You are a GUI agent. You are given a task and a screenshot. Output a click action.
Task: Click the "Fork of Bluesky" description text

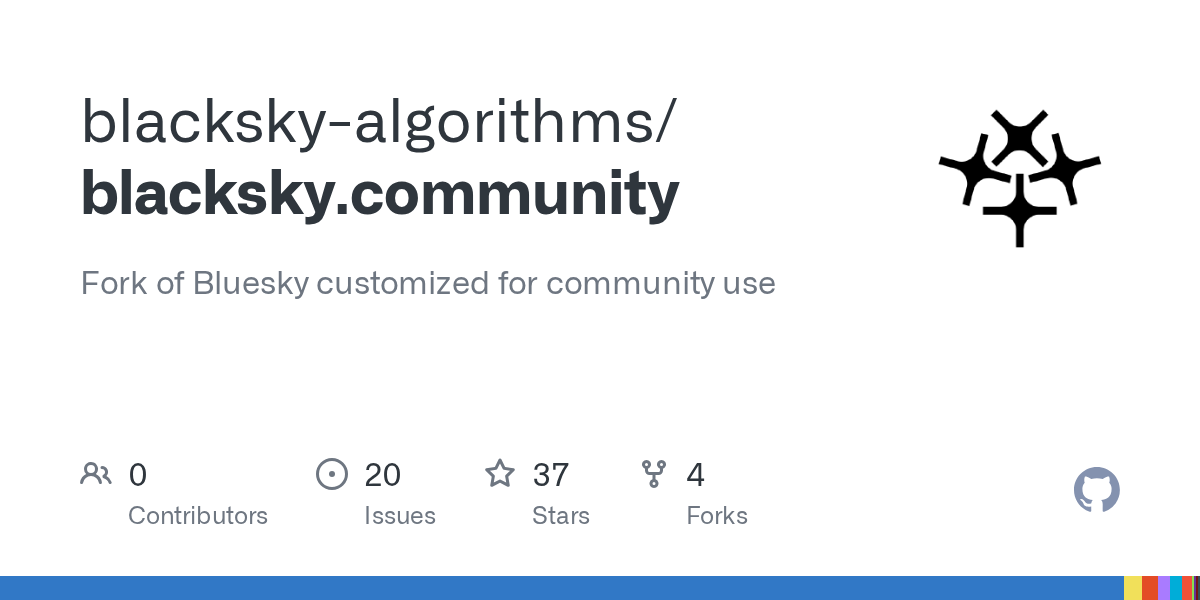pyautogui.click(x=427, y=283)
